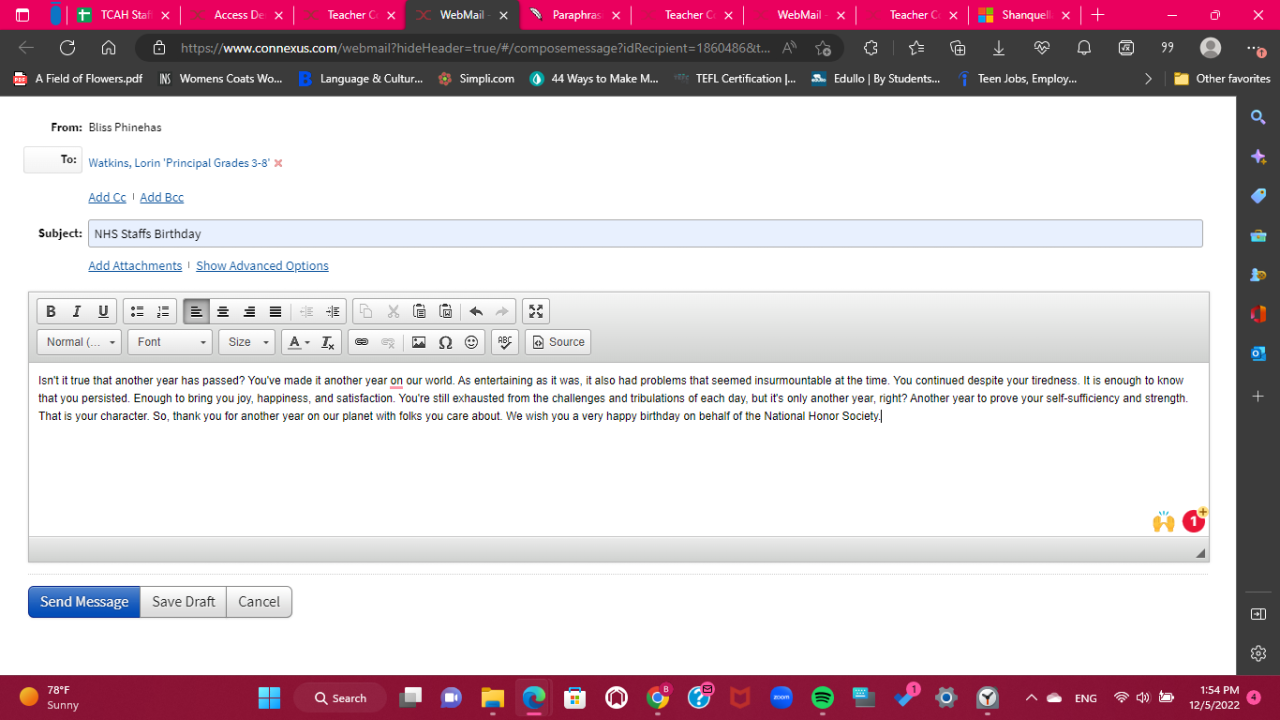Viewport: 1280px width, 720px height.
Task: Increase paragraph indent
Action: point(333,311)
